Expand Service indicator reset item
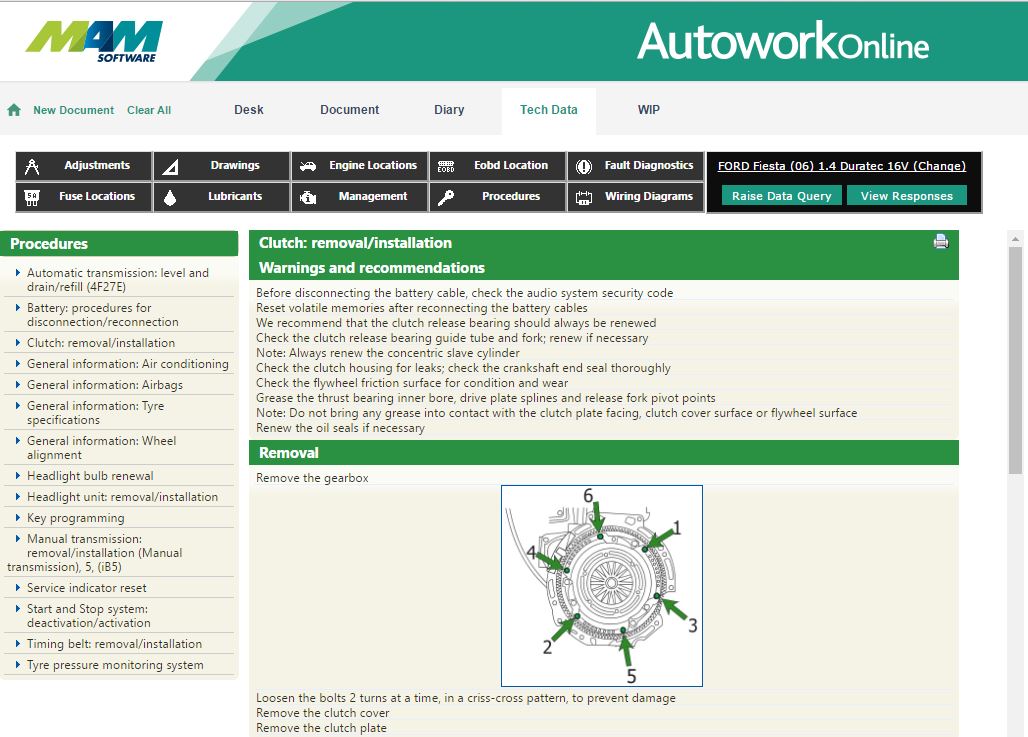 click(x=86, y=588)
